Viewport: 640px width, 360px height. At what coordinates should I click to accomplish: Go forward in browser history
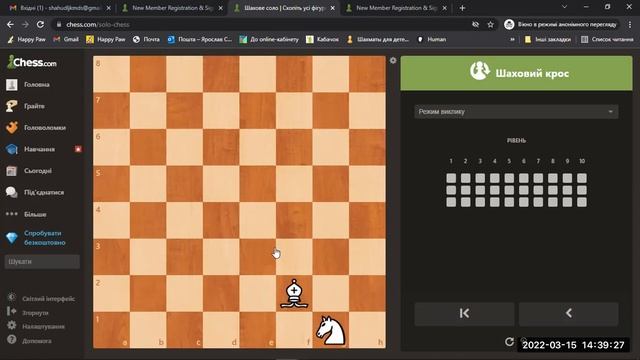tap(25, 24)
